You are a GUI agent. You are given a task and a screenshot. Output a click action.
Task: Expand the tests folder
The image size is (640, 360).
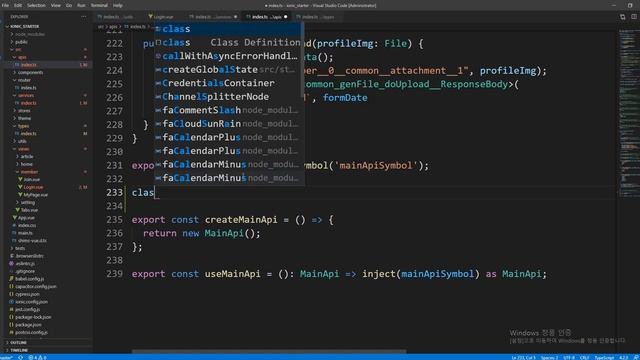20,248
